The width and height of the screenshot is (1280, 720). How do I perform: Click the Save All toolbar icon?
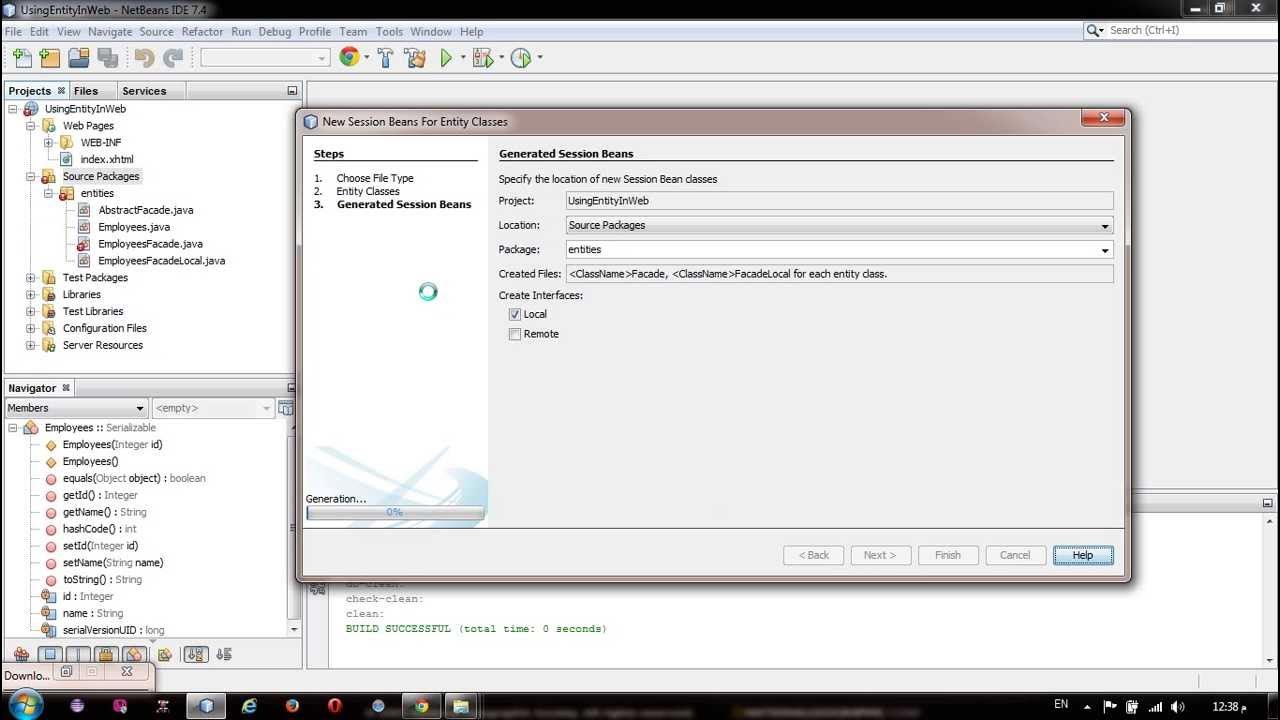[x=107, y=58]
